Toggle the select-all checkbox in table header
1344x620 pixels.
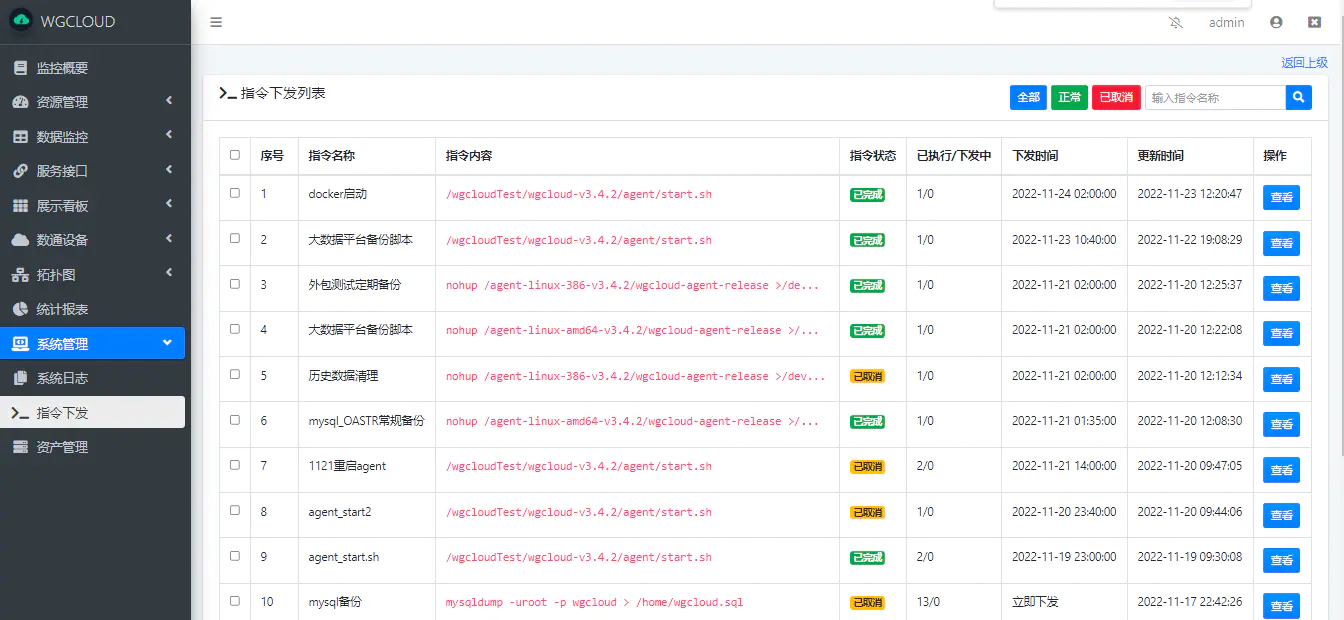235,155
